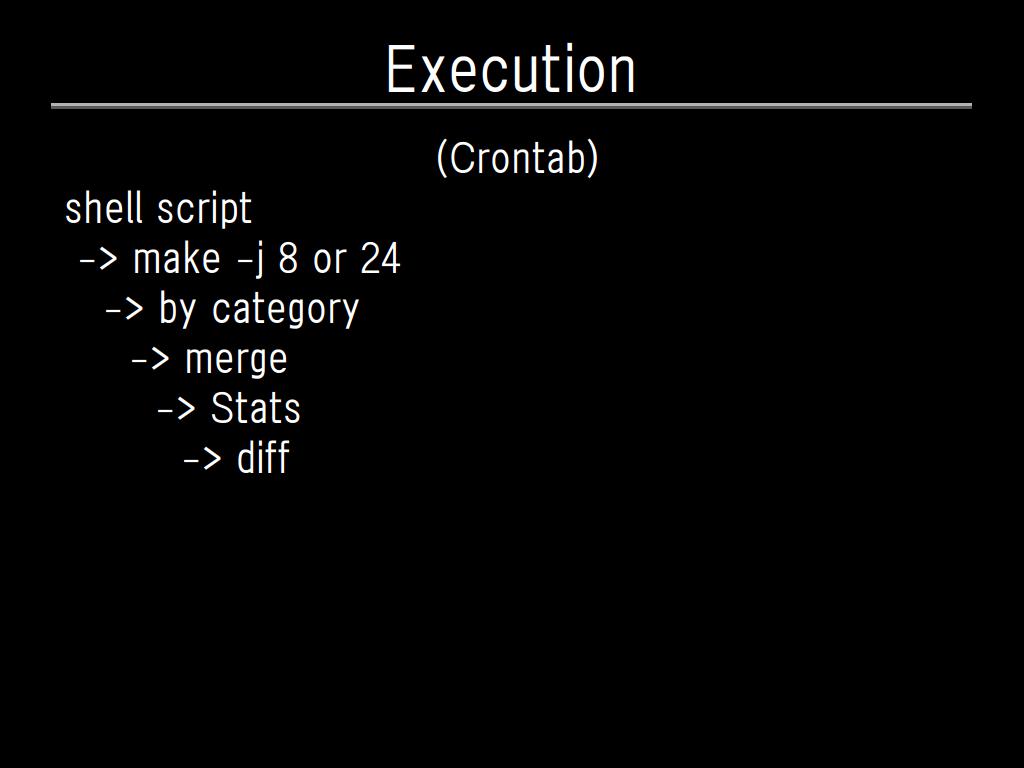
Task: Click the -j flag text
Action: coord(251,260)
